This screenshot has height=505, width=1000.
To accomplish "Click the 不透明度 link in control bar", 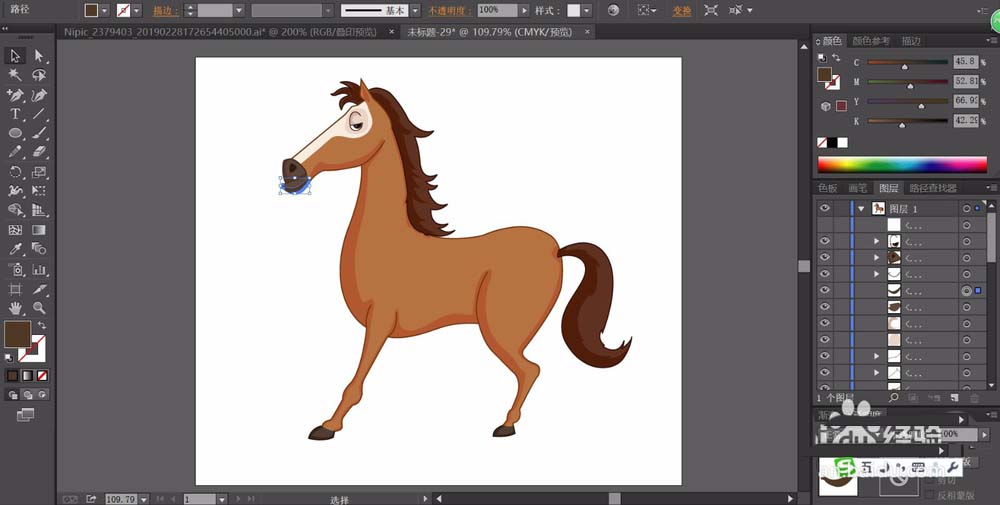I will click(x=450, y=11).
